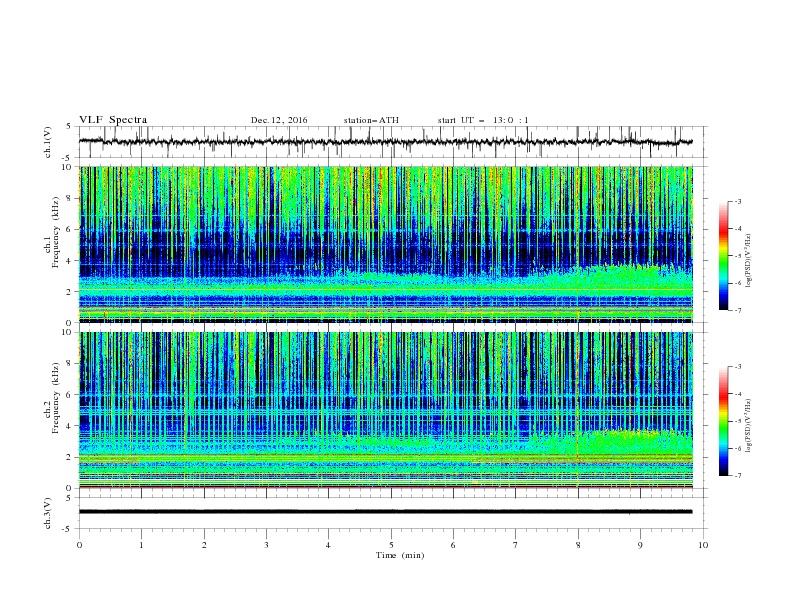Screen dimensions: 792x612
Task: Click time axis tick label '5'
Action: (x=391, y=545)
